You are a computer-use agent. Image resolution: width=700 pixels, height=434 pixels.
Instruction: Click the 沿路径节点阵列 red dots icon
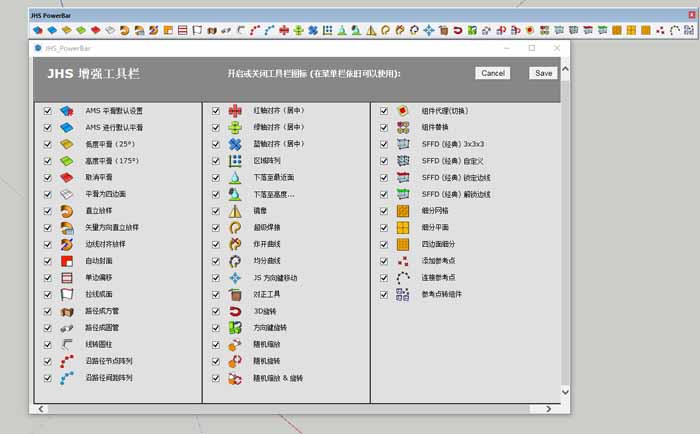click(67, 361)
